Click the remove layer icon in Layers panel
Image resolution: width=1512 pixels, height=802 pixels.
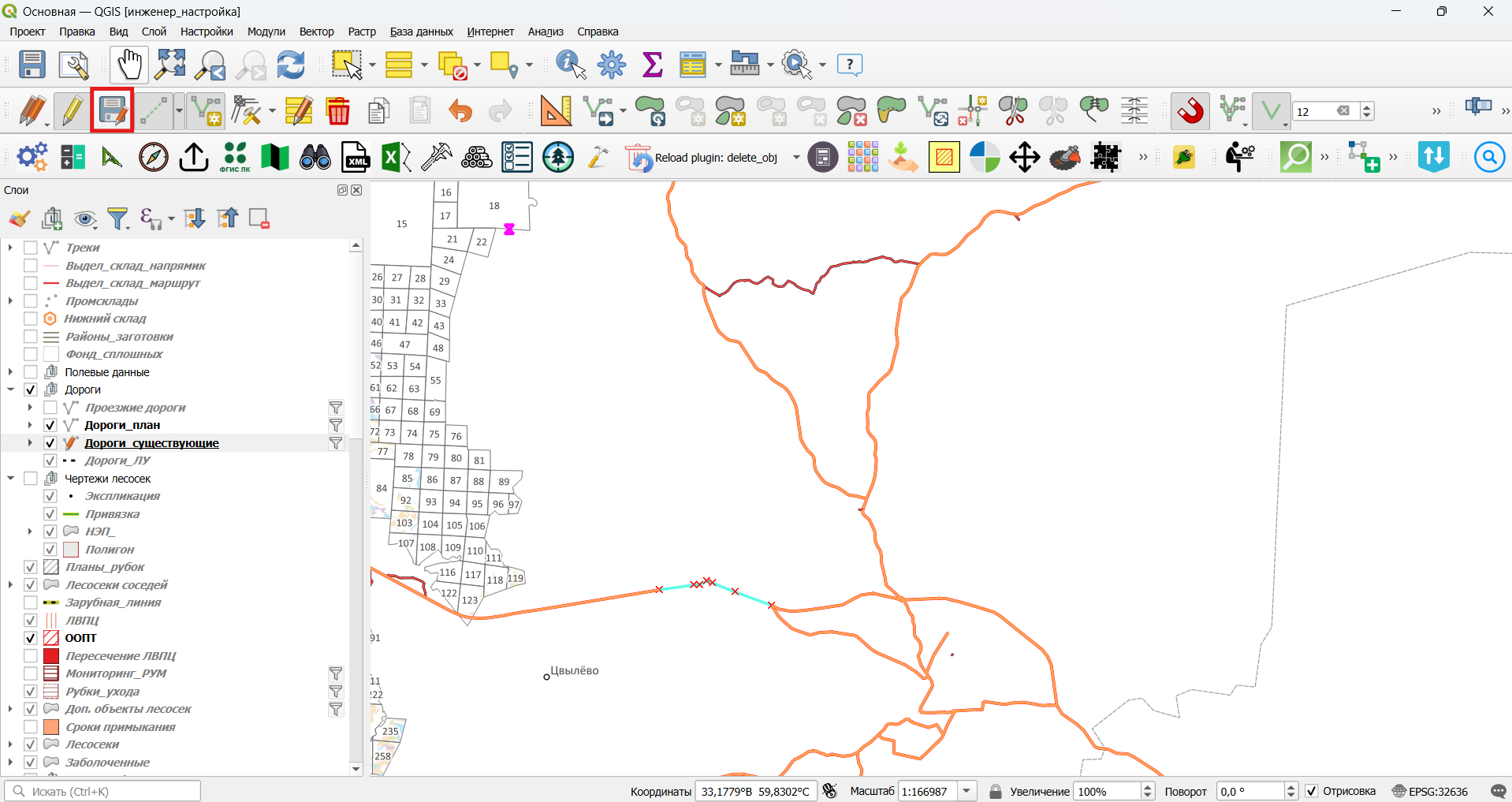(259, 218)
